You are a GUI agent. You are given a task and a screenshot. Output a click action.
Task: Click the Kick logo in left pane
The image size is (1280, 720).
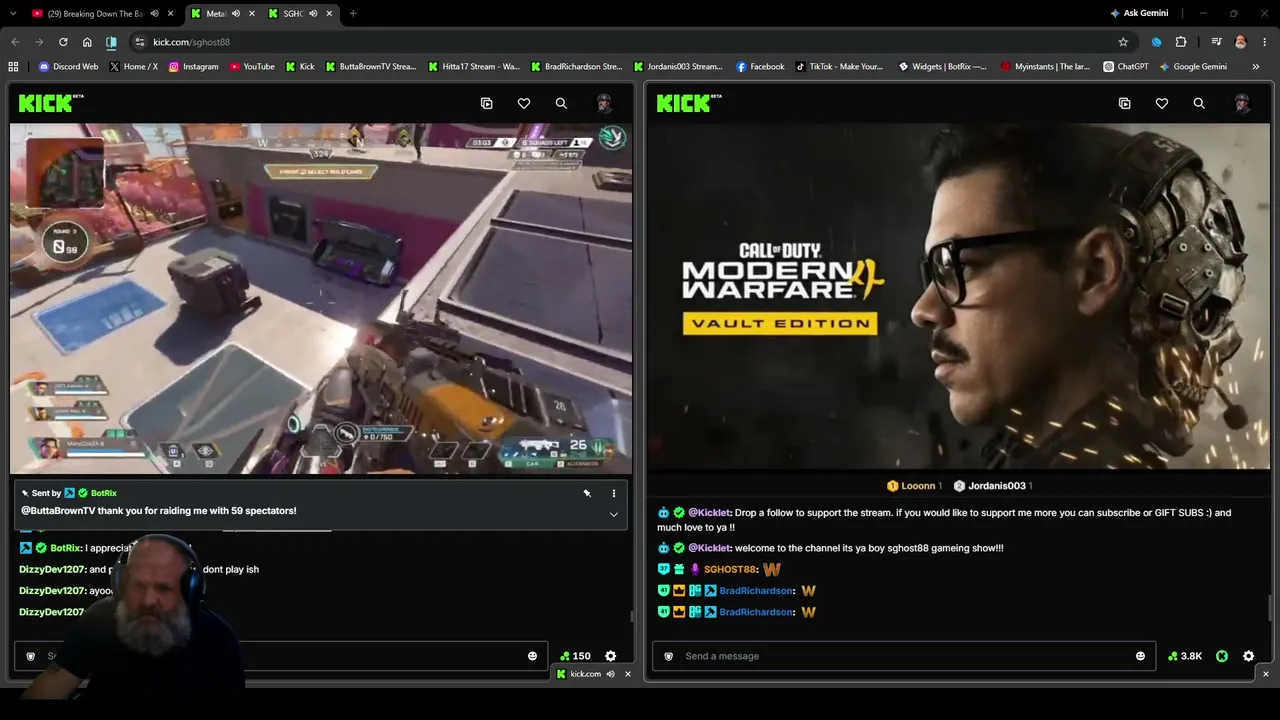click(50, 103)
